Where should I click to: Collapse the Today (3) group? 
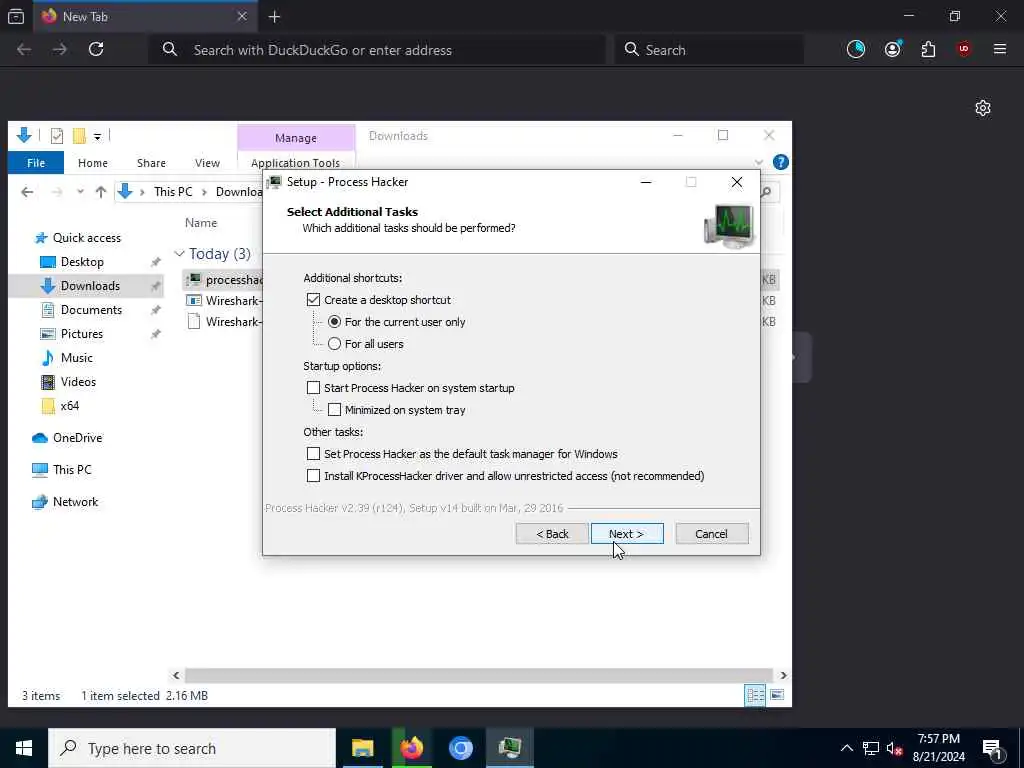179,253
